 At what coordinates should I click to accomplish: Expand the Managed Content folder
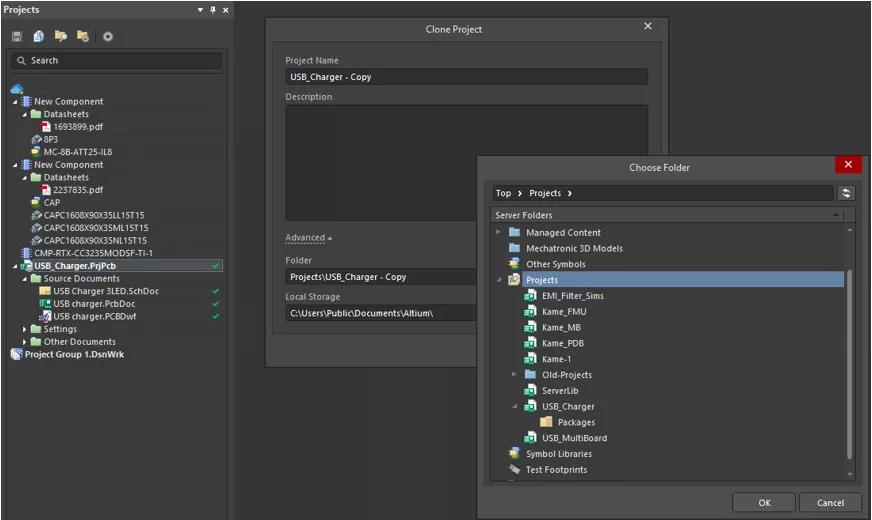(x=499, y=232)
